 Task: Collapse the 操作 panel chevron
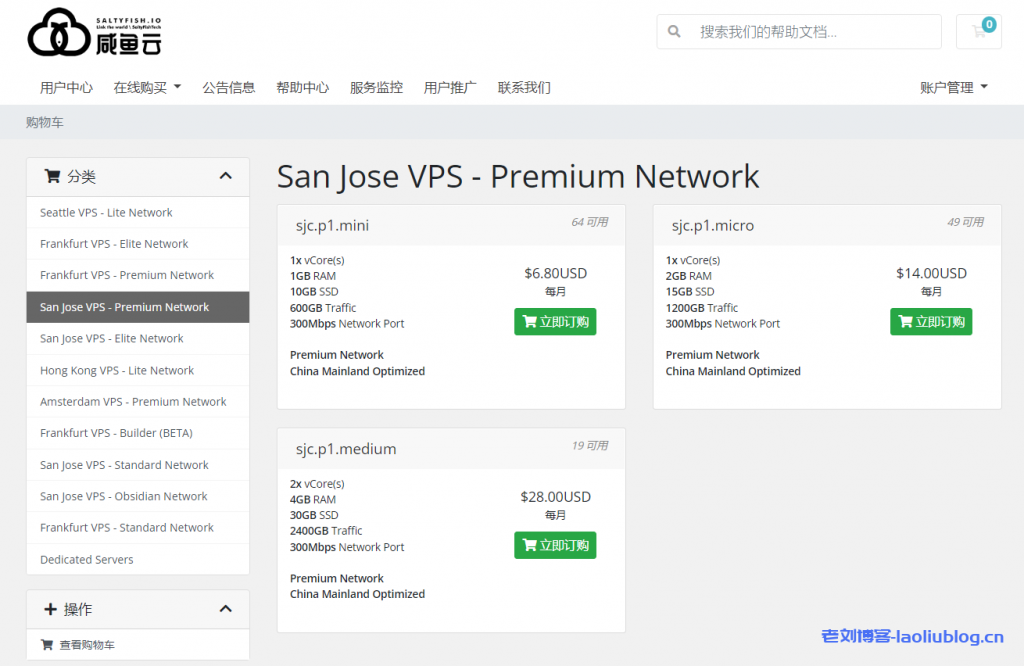(x=226, y=609)
